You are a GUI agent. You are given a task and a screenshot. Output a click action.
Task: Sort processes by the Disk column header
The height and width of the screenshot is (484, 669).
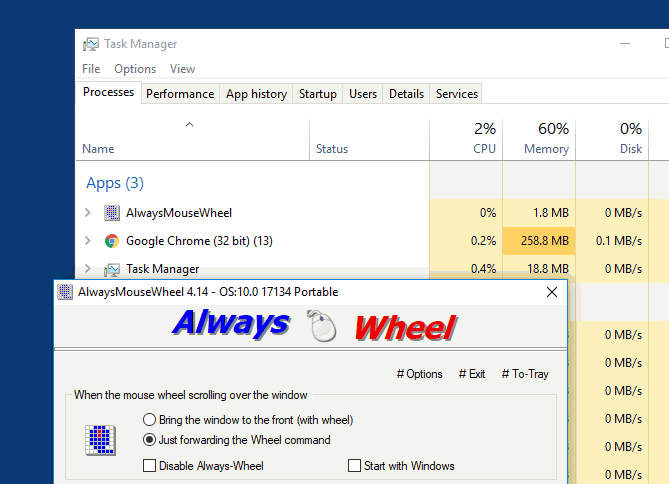(612, 140)
